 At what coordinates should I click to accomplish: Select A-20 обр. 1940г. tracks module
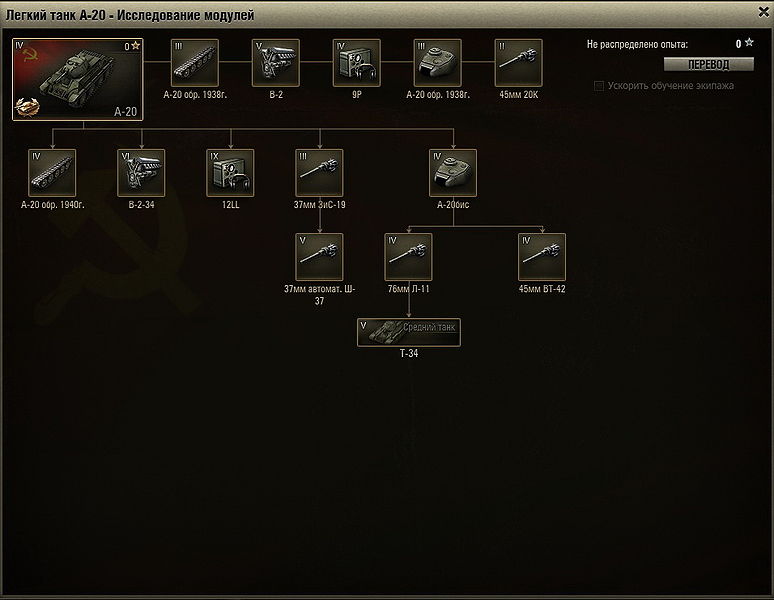click(x=52, y=173)
